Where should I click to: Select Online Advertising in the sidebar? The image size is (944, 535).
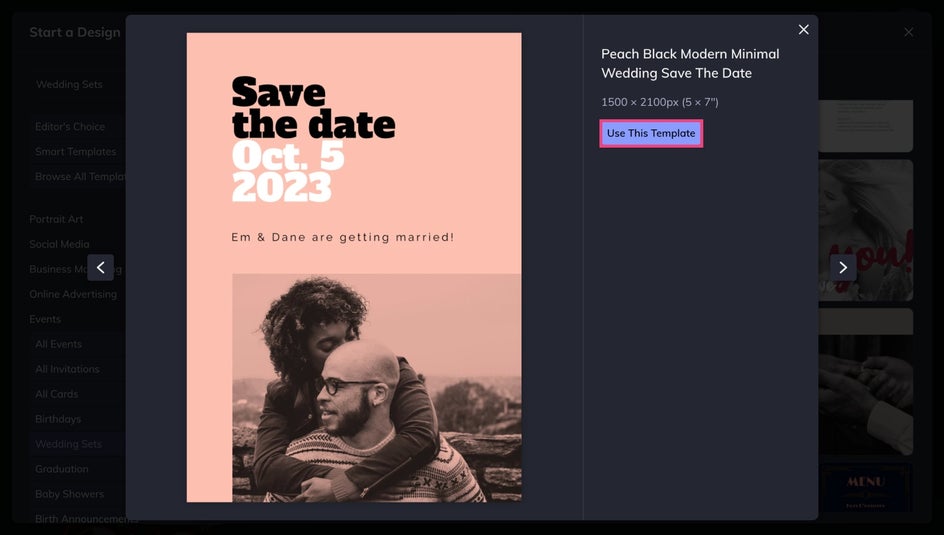73,294
